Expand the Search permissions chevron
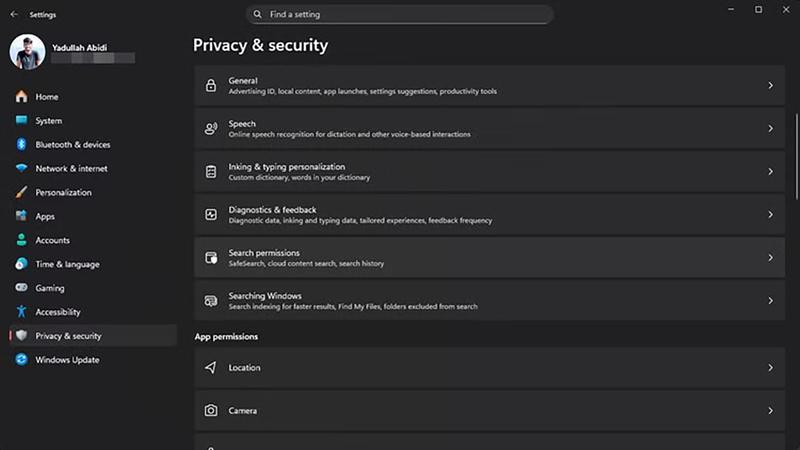This screenshot has width=800, height=450. 771,258
